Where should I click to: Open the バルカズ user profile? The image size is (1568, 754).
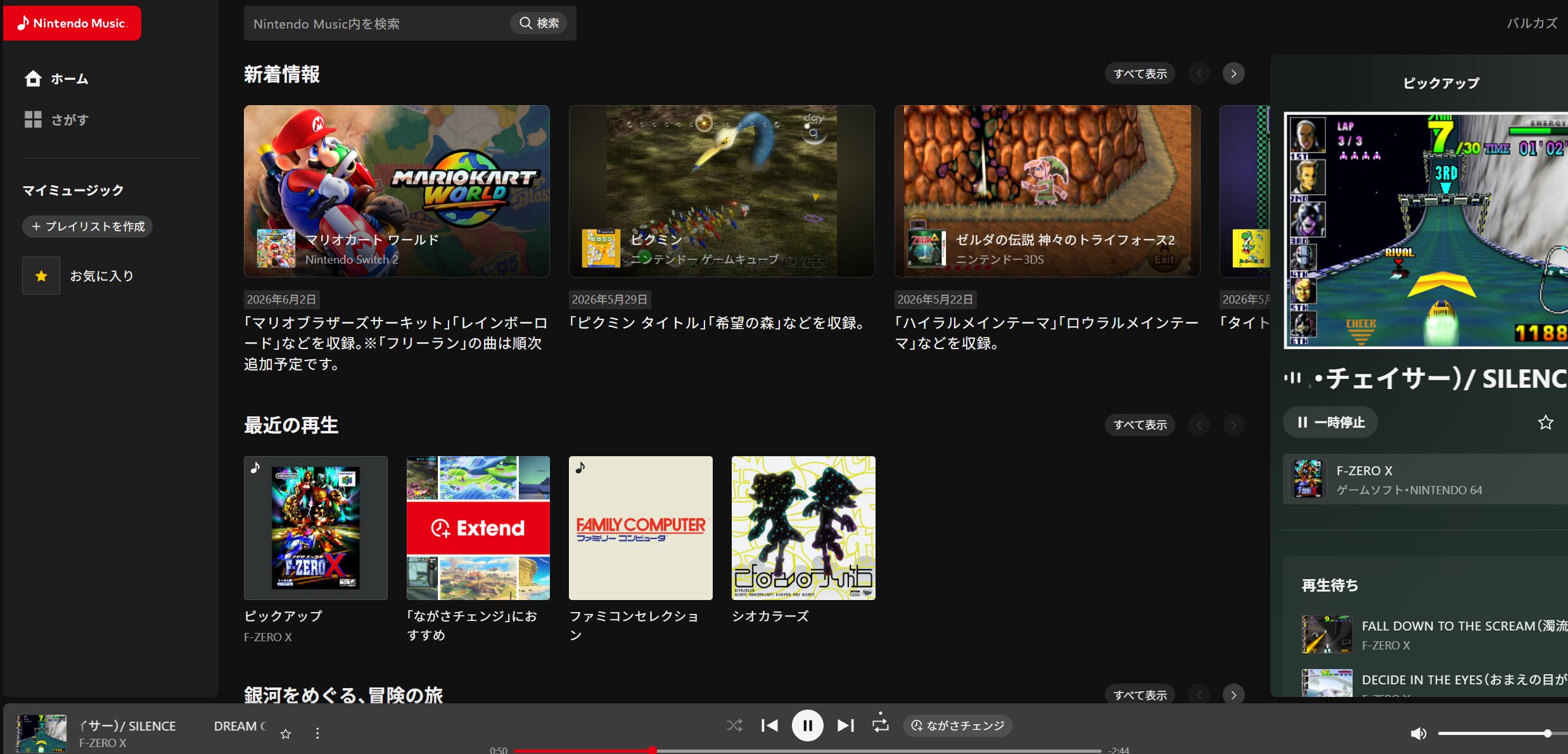tap(1532, 23)
